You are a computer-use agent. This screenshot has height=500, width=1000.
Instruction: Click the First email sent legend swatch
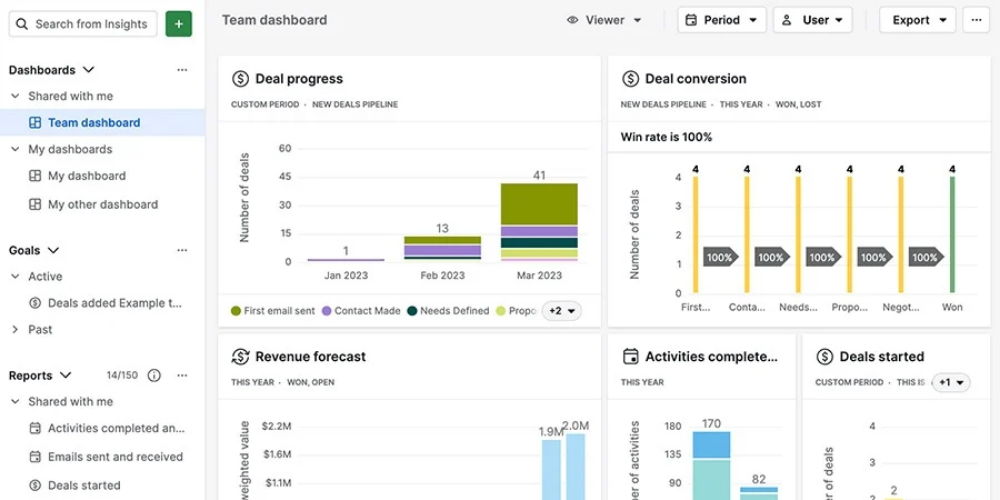tap(236, 311)
